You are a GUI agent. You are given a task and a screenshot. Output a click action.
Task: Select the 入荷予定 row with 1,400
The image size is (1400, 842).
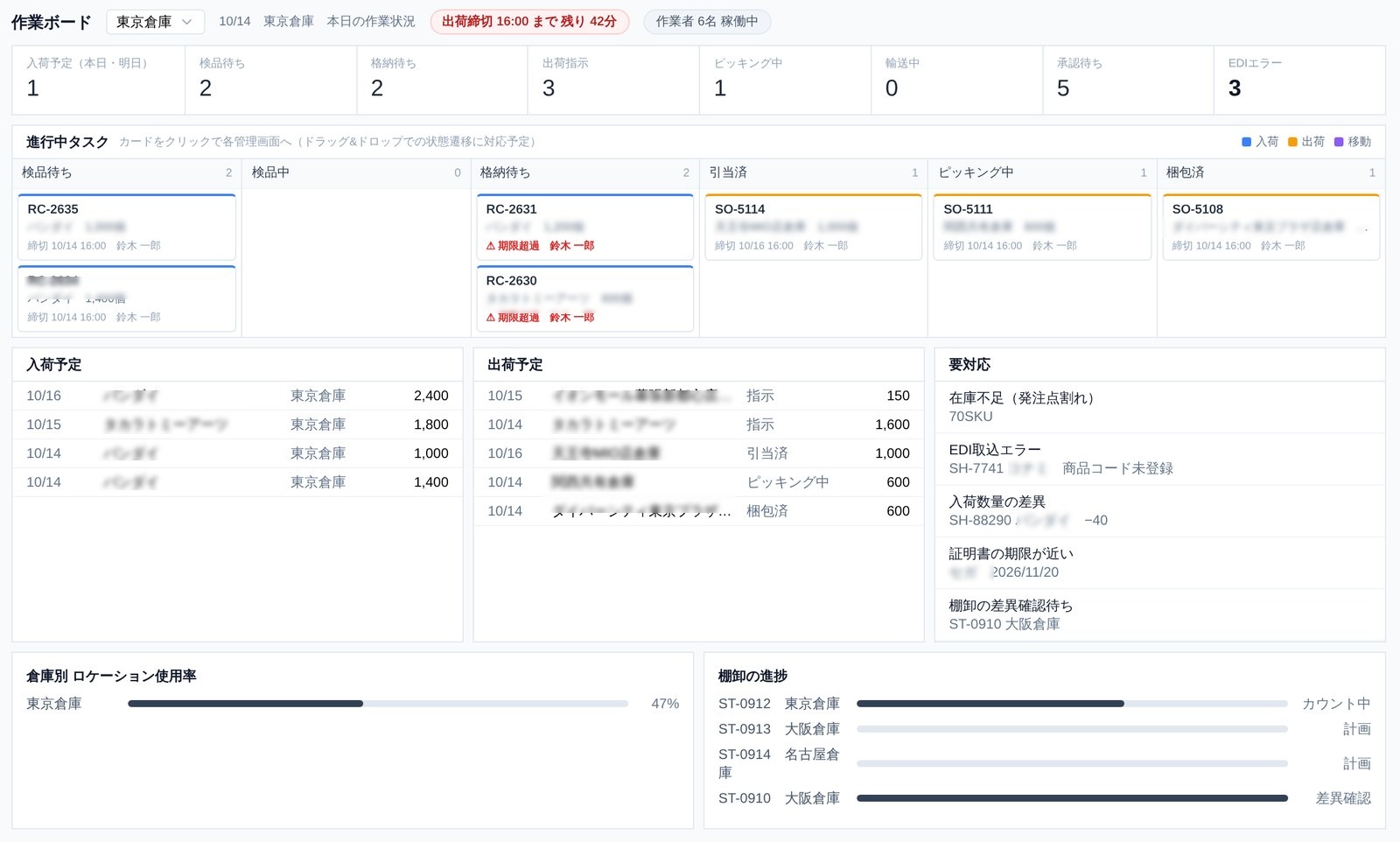pyautogui.click(x=237, y=482)
